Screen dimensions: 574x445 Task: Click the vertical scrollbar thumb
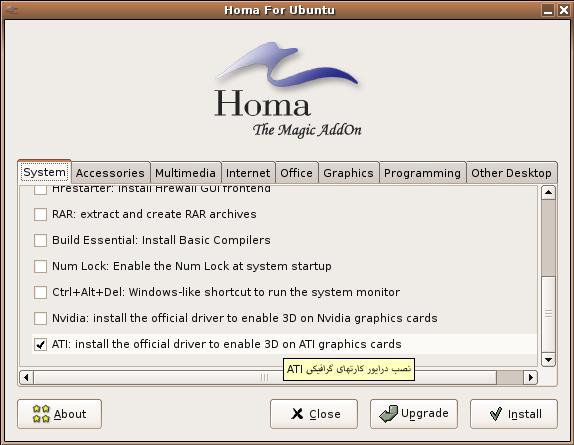[x=548, y=314]
